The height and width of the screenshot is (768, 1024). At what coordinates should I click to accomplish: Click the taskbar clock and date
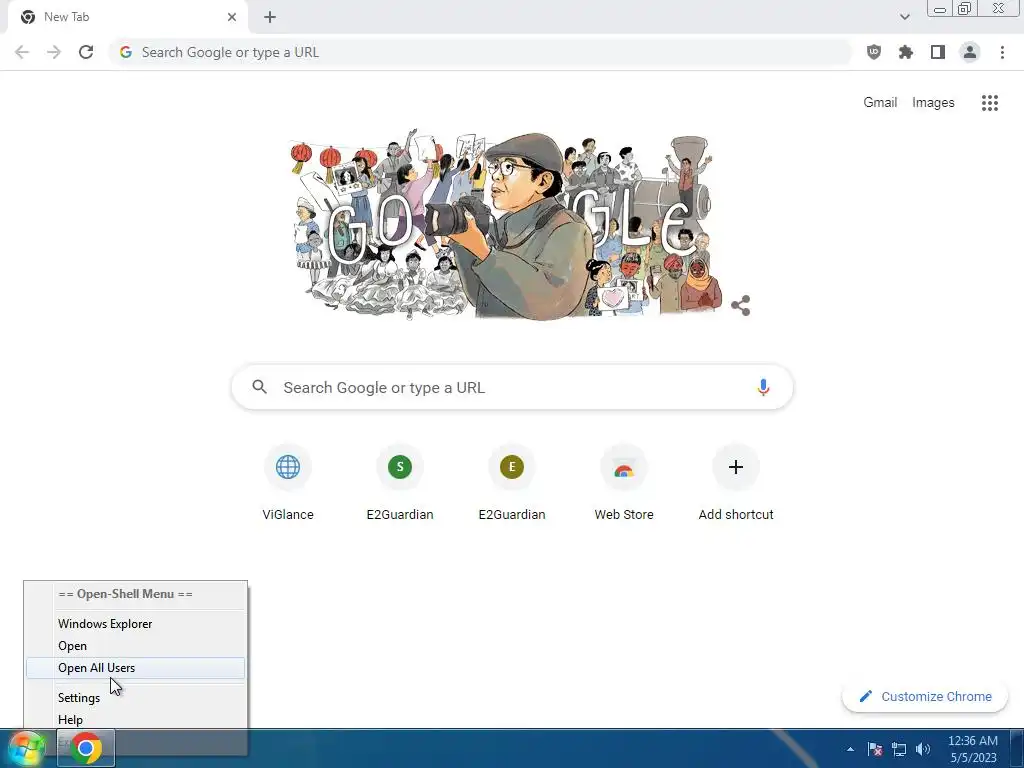coord(972,749)
